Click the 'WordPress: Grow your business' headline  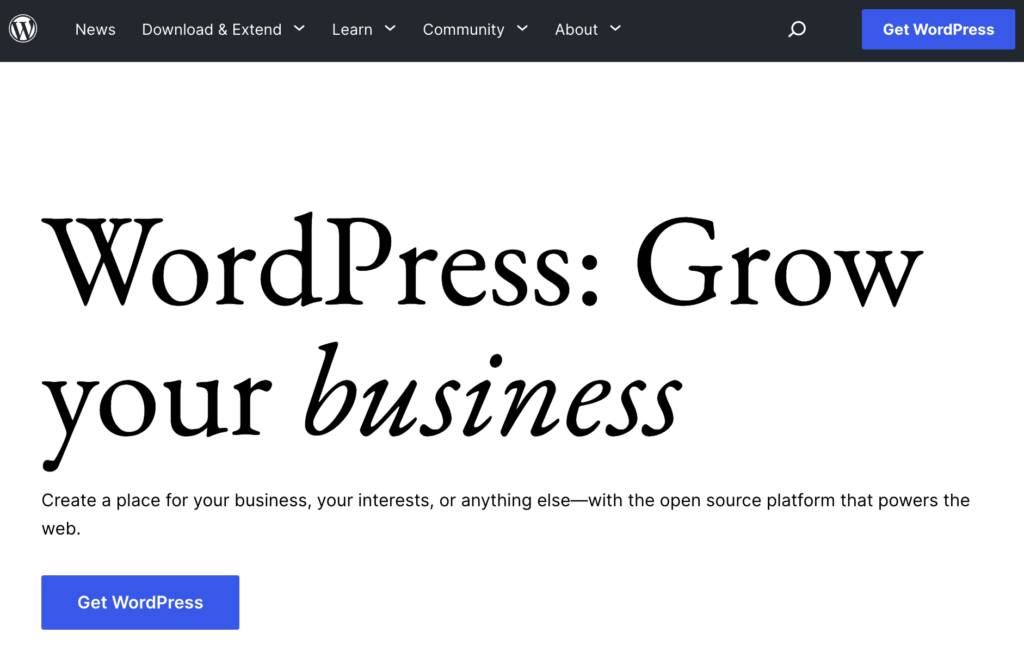482,340
